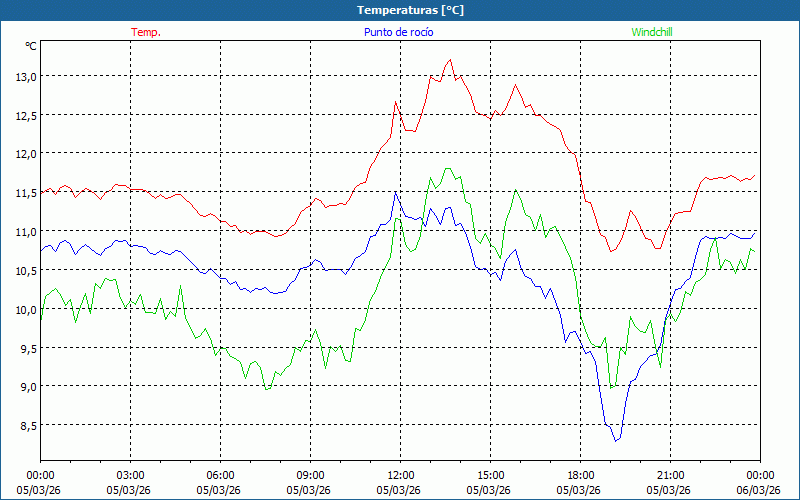Select the 03:00 time axis marker
800x500 pixels.
pos(130,475)
